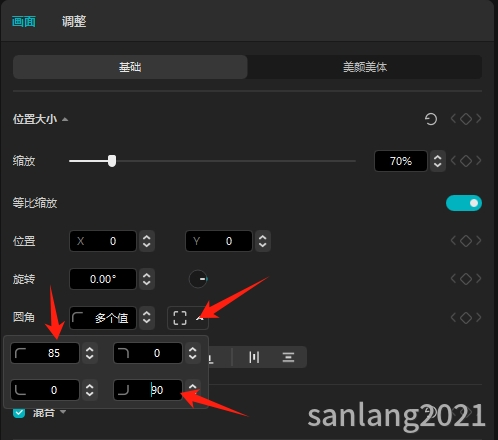Click the 位置 X input field

(x=103, y=241)
